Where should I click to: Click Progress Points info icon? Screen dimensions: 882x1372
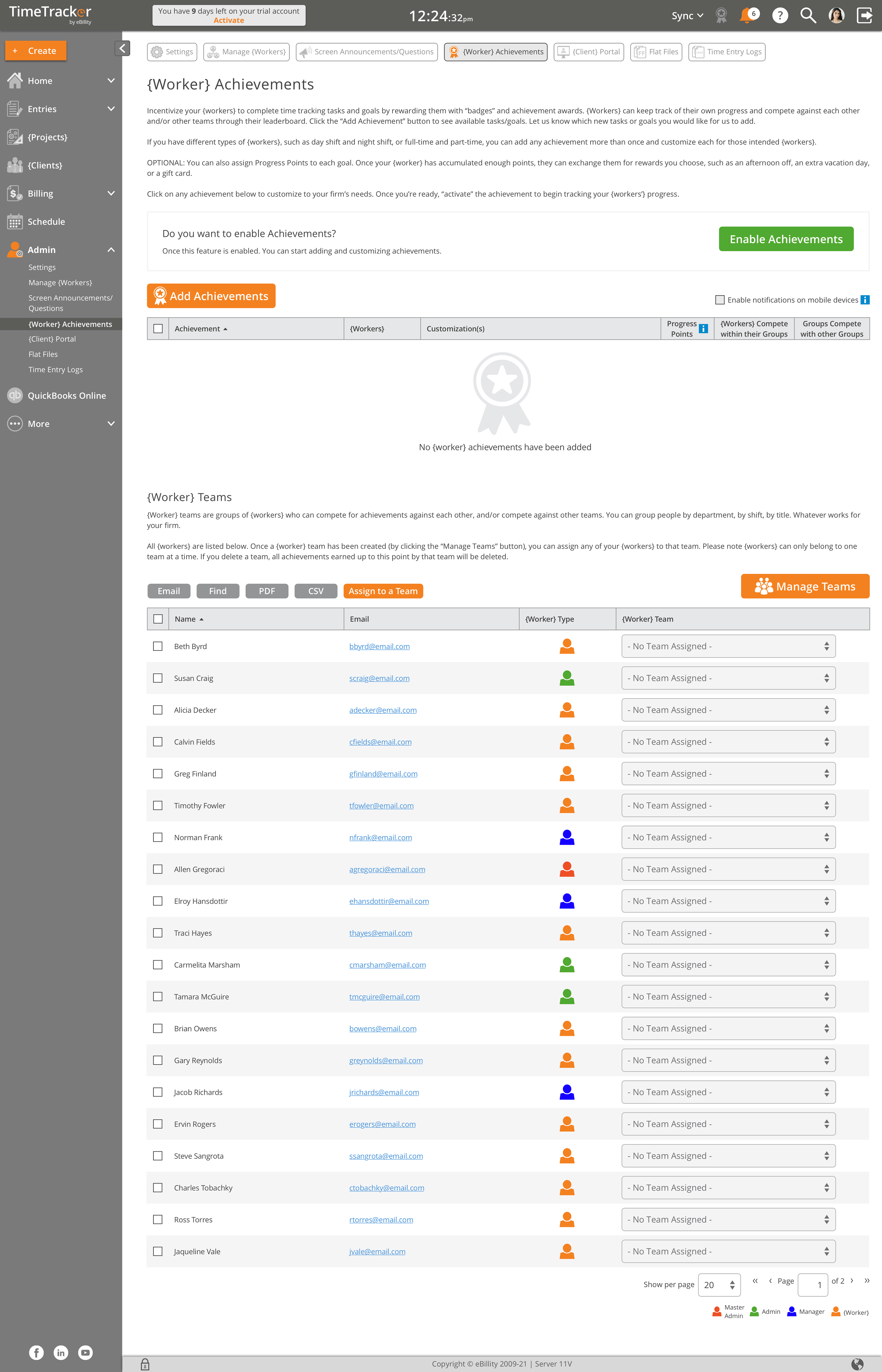(703, 329)
